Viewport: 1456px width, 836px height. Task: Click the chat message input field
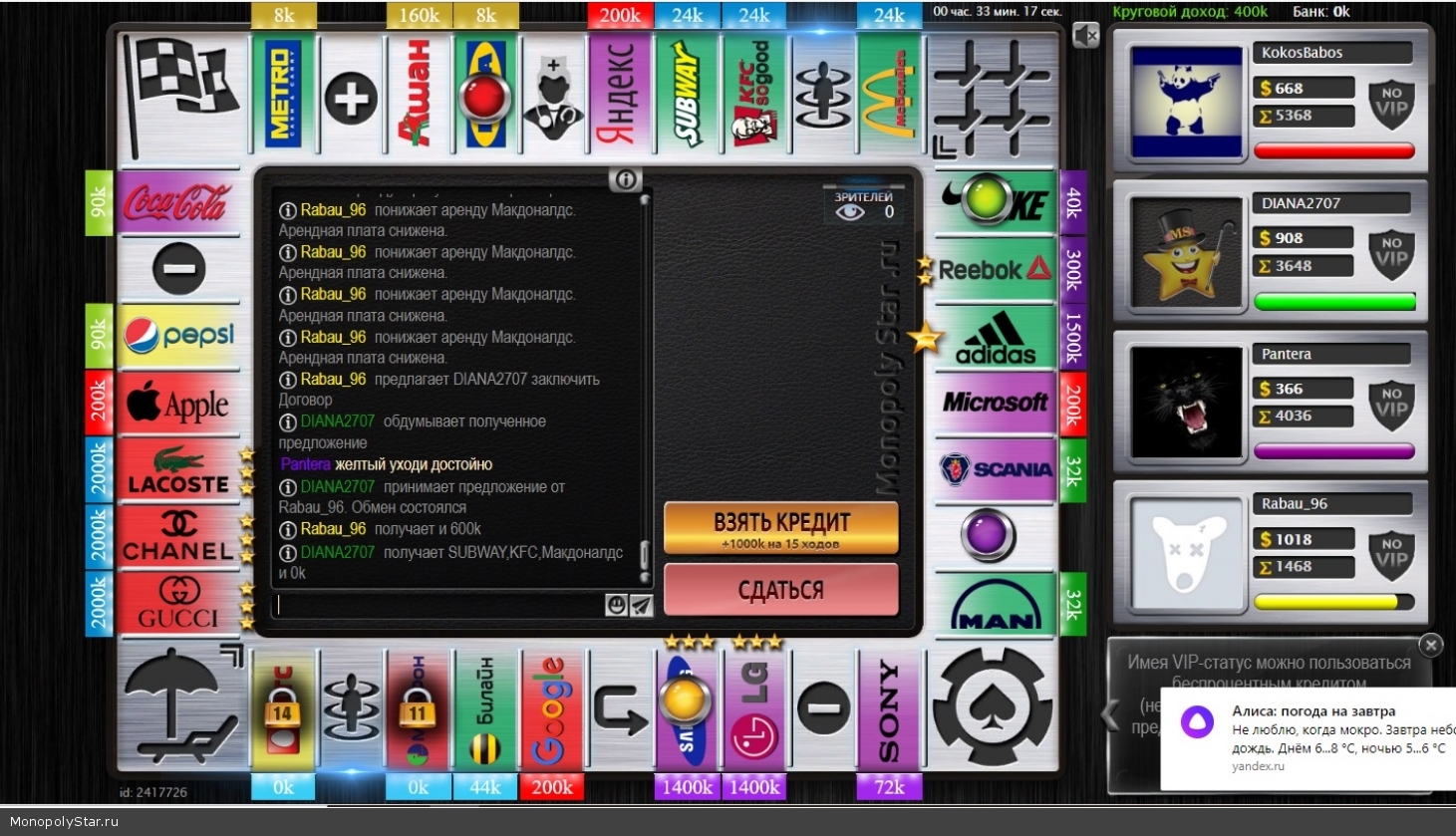coord(439,605)
